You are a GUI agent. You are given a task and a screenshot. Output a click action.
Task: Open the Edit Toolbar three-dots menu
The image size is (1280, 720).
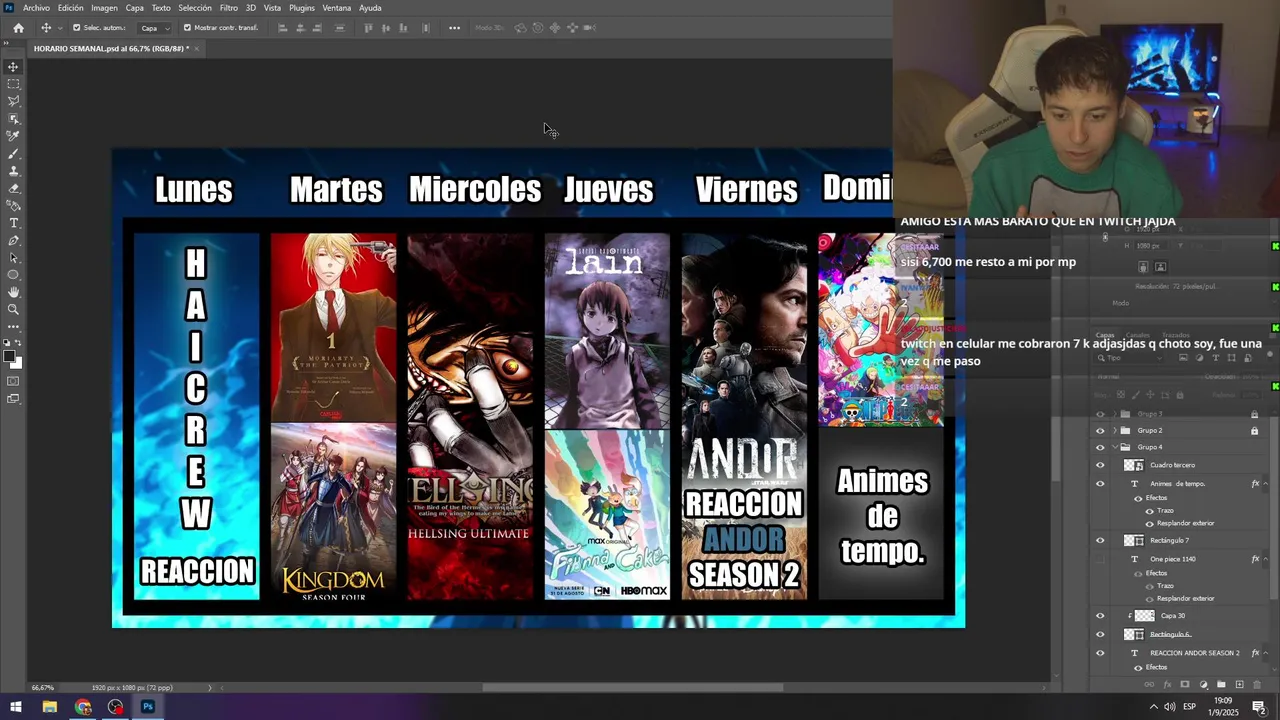(x=13, y=327)
